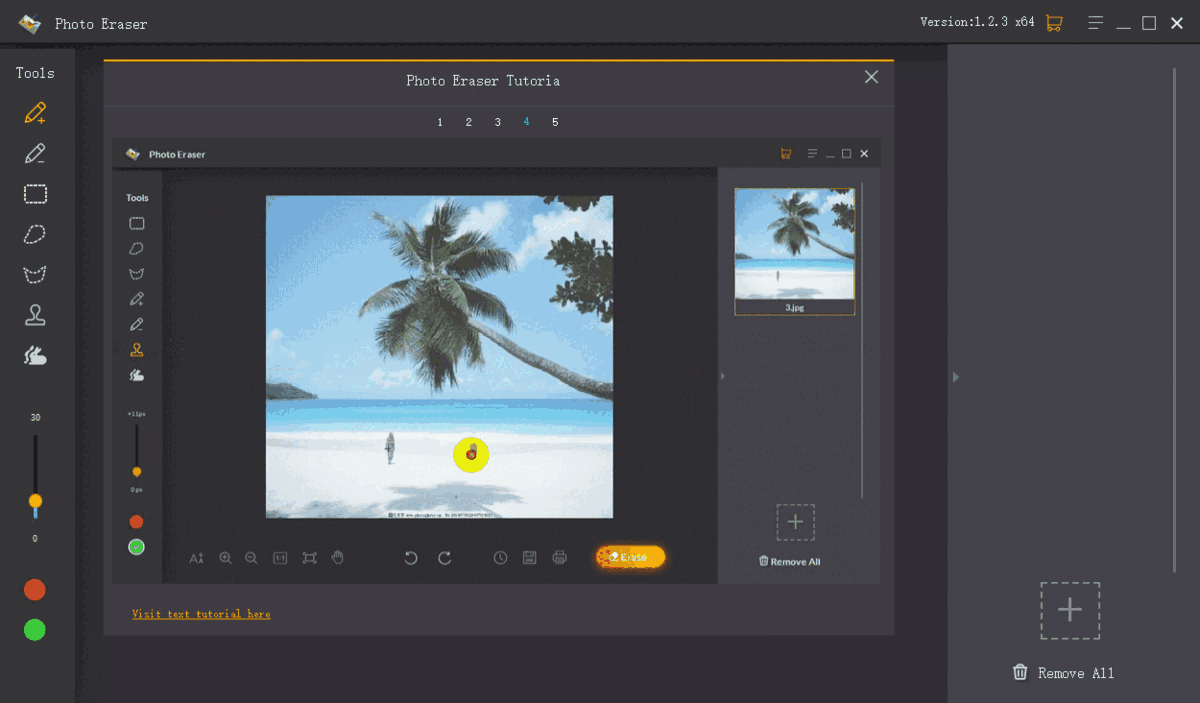Click the print icon in the tutorial toolbar
This screenshot has width=1200, height=703.
pos(558,558)
